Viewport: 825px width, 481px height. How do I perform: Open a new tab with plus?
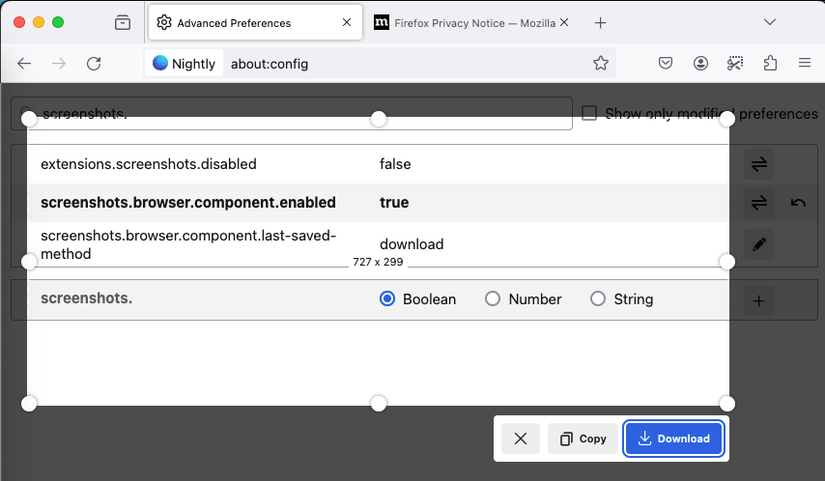point(600,22)
